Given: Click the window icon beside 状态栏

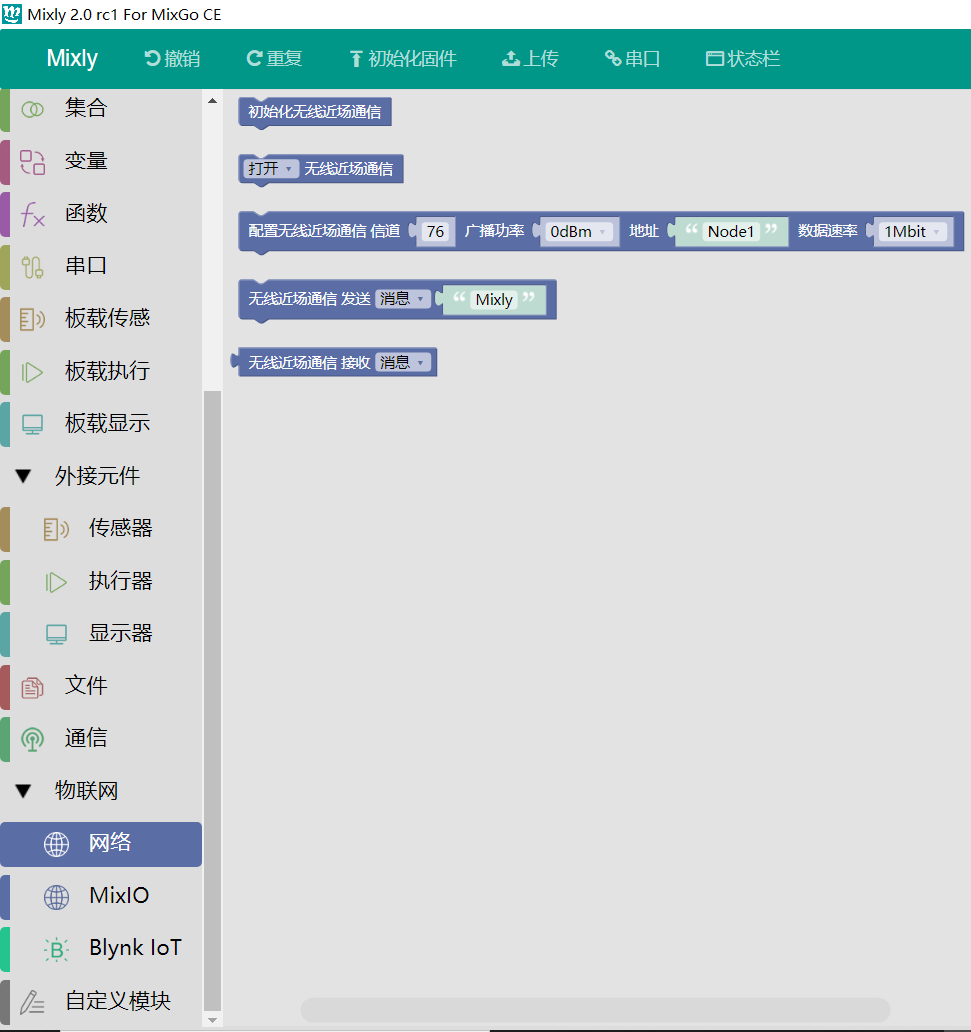Looking at the screenshot, I should [x=715, y=59].
